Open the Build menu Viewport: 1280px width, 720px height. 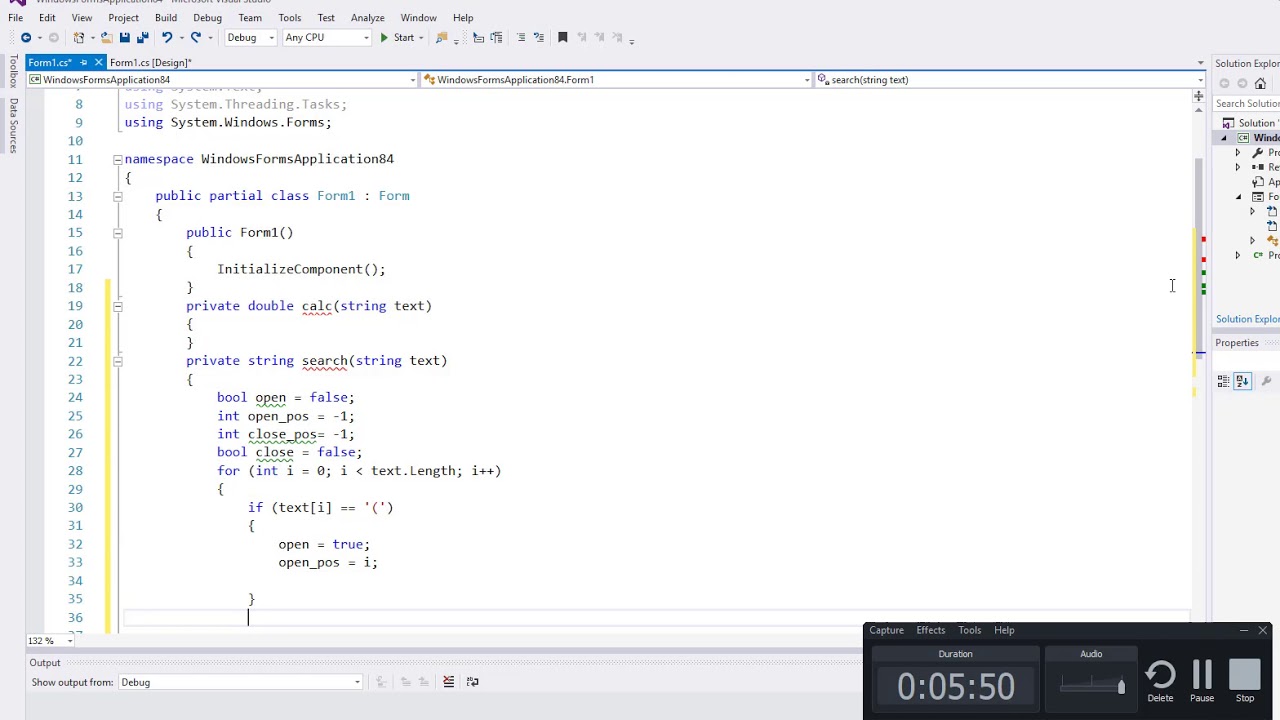[166, 18]
